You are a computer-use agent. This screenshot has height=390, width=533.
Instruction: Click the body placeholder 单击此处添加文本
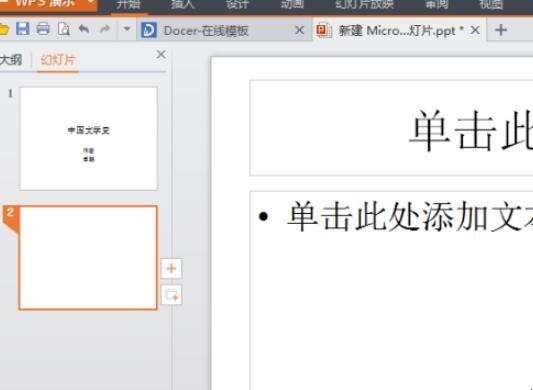pyautogui.click(x=391, y=290)
